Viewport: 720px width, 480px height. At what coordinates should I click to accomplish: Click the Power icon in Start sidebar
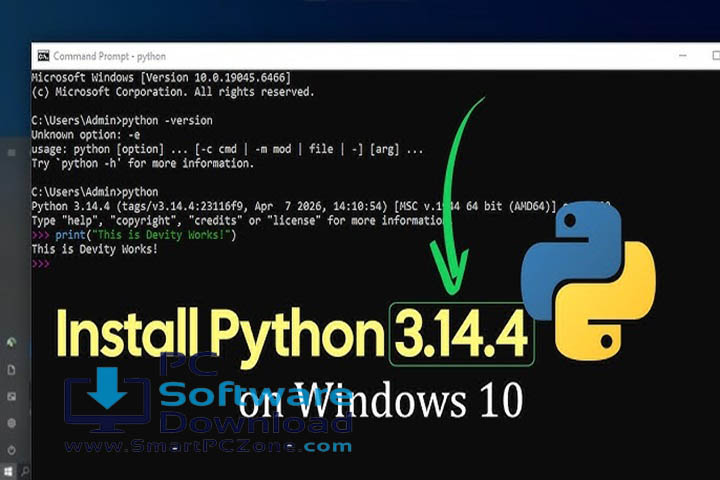11,450
